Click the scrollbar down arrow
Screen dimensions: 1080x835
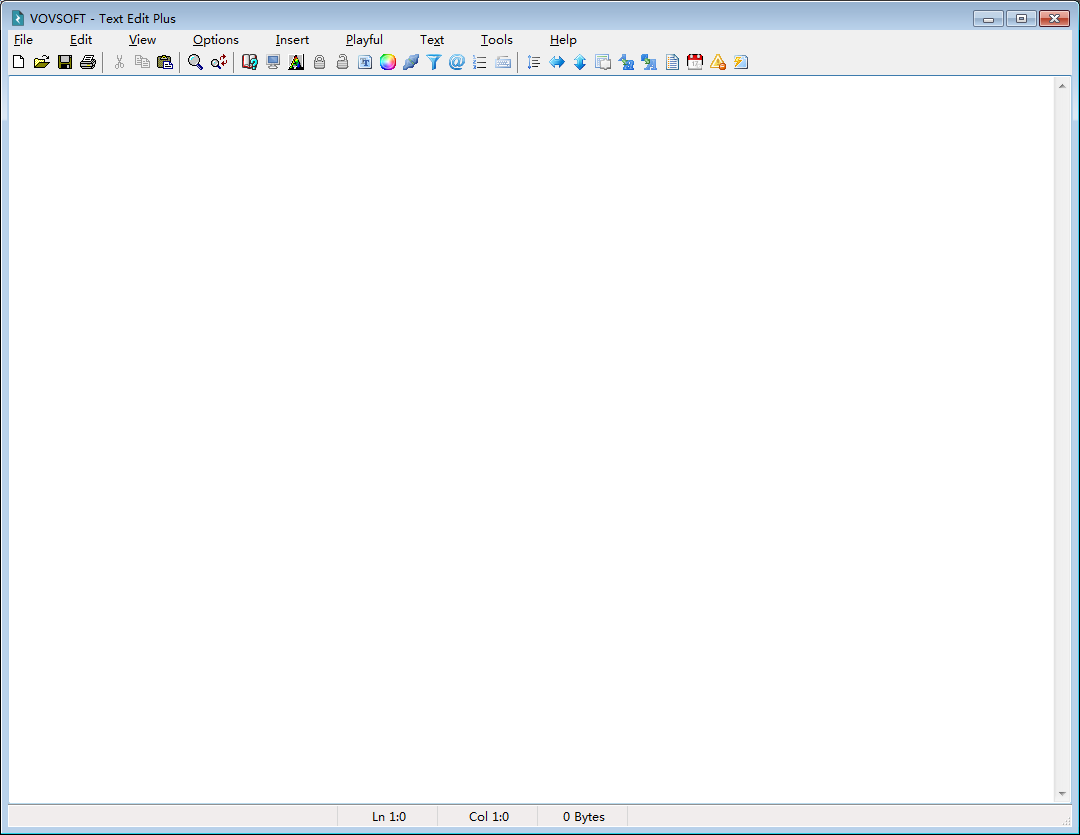[x=1062, y=794]
